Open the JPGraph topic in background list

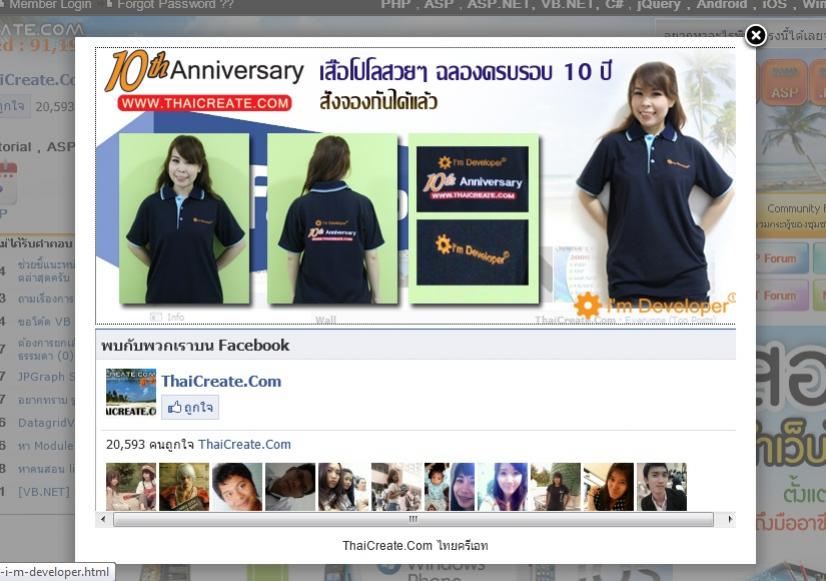click(45, 377)
